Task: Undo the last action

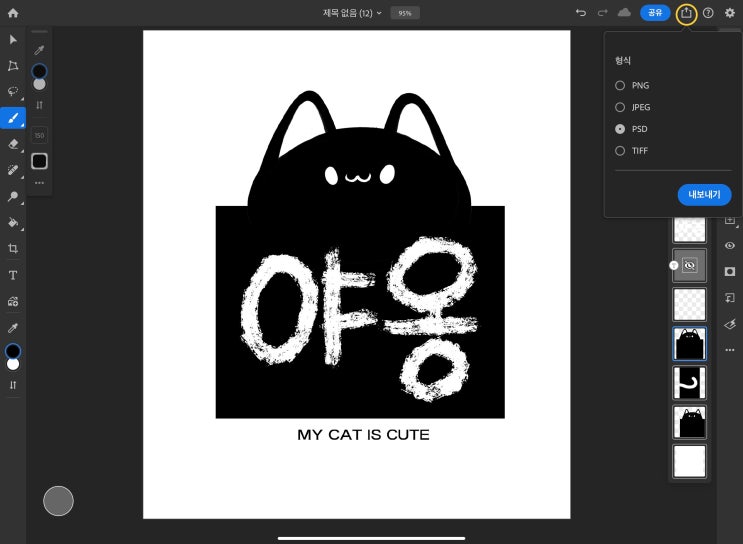Action: pyautogui.click(x=580, y=13)
